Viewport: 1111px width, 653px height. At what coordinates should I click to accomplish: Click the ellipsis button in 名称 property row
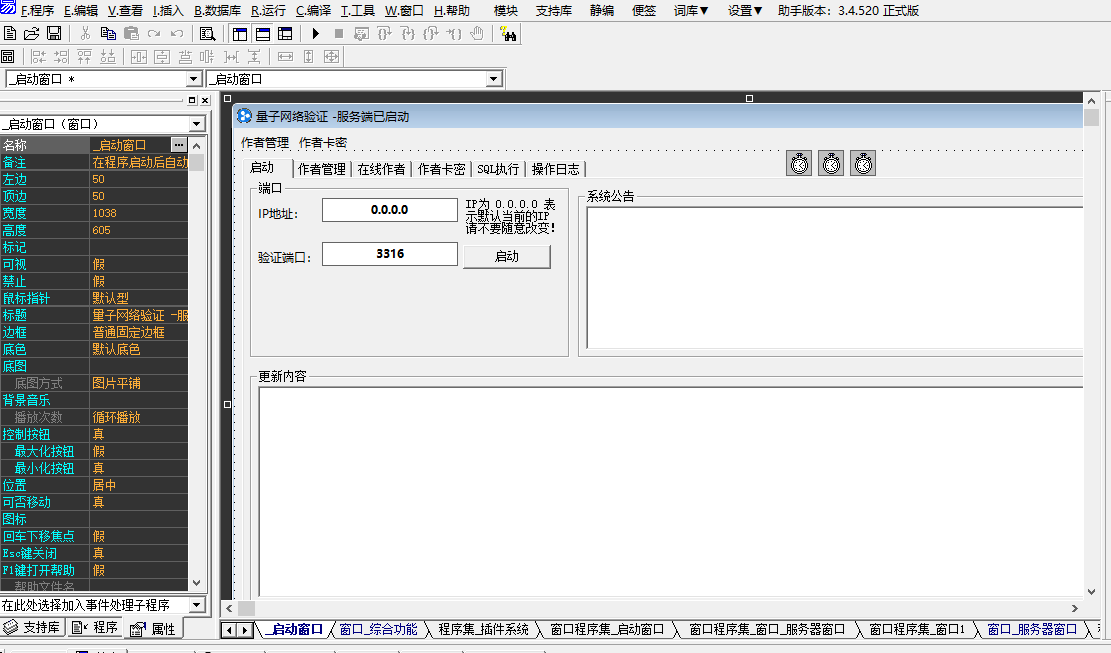[179, 145]
